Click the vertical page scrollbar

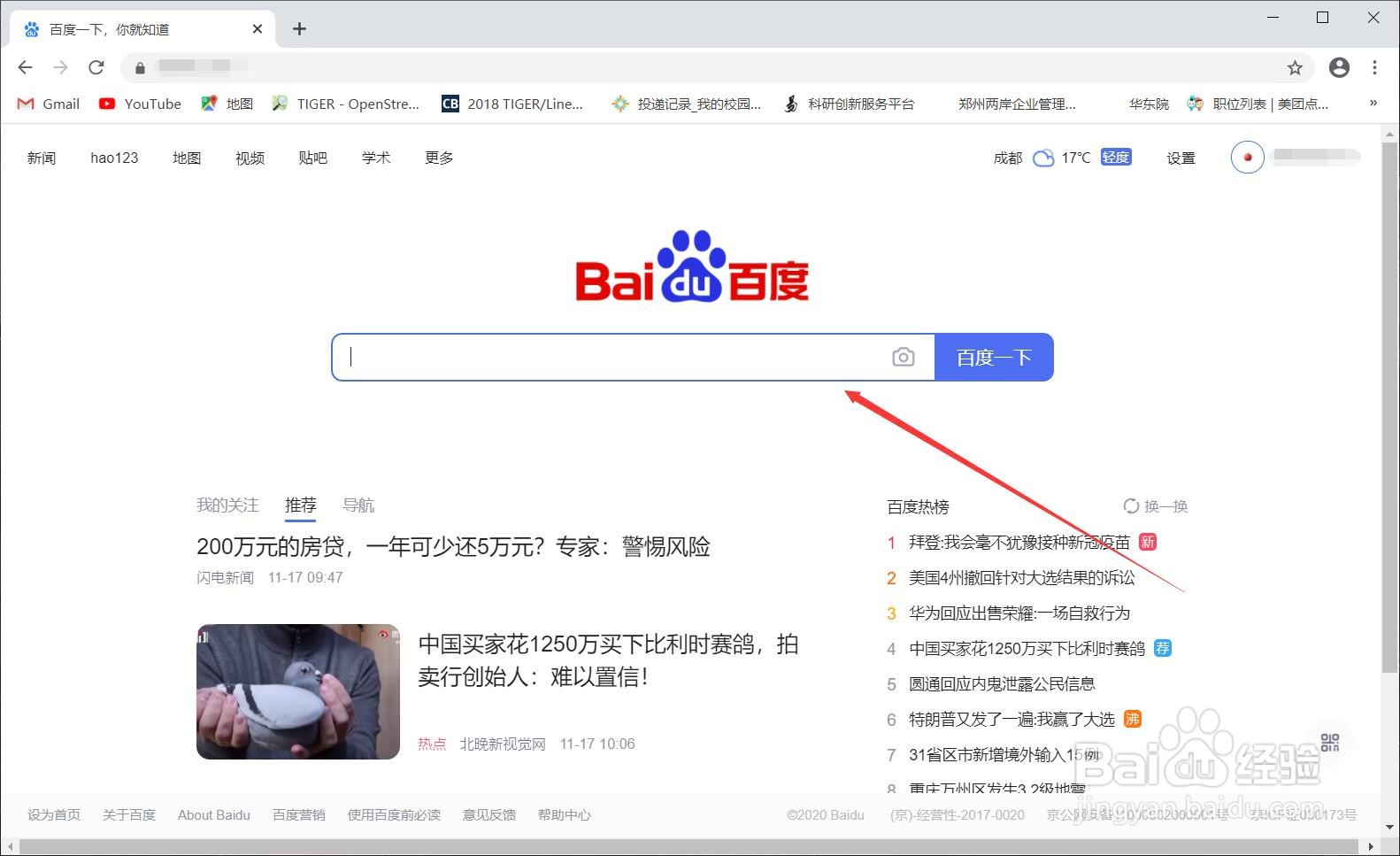click(x=1390, y=407)
